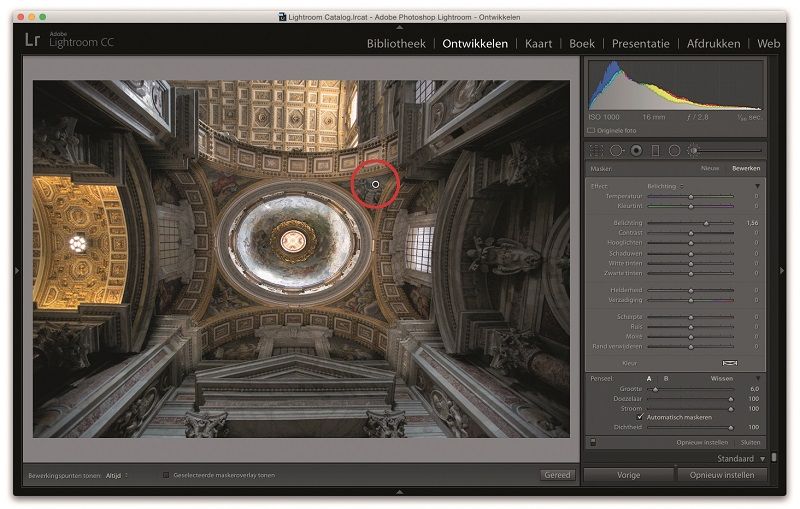
Task: Select the Radial Filter tool icon
Action: (x=674, y=150)
